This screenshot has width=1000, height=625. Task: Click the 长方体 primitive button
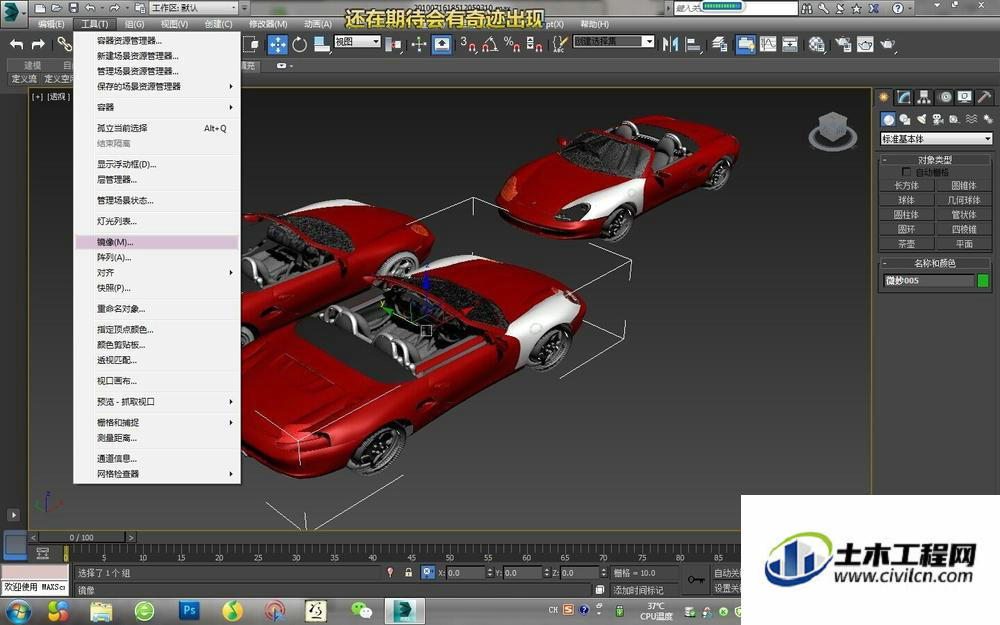tap(906, 186)
